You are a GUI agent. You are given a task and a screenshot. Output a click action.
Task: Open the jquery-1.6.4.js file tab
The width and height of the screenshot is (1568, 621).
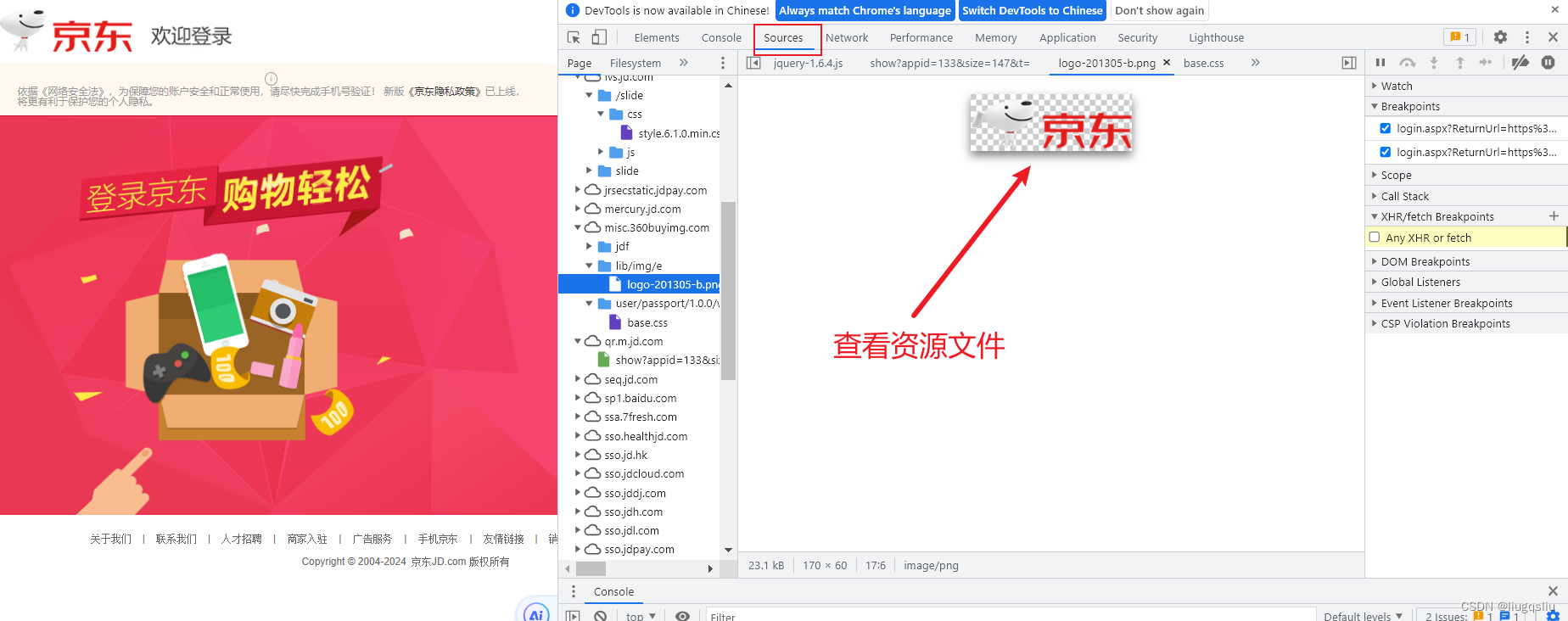[x=808, y=63]
